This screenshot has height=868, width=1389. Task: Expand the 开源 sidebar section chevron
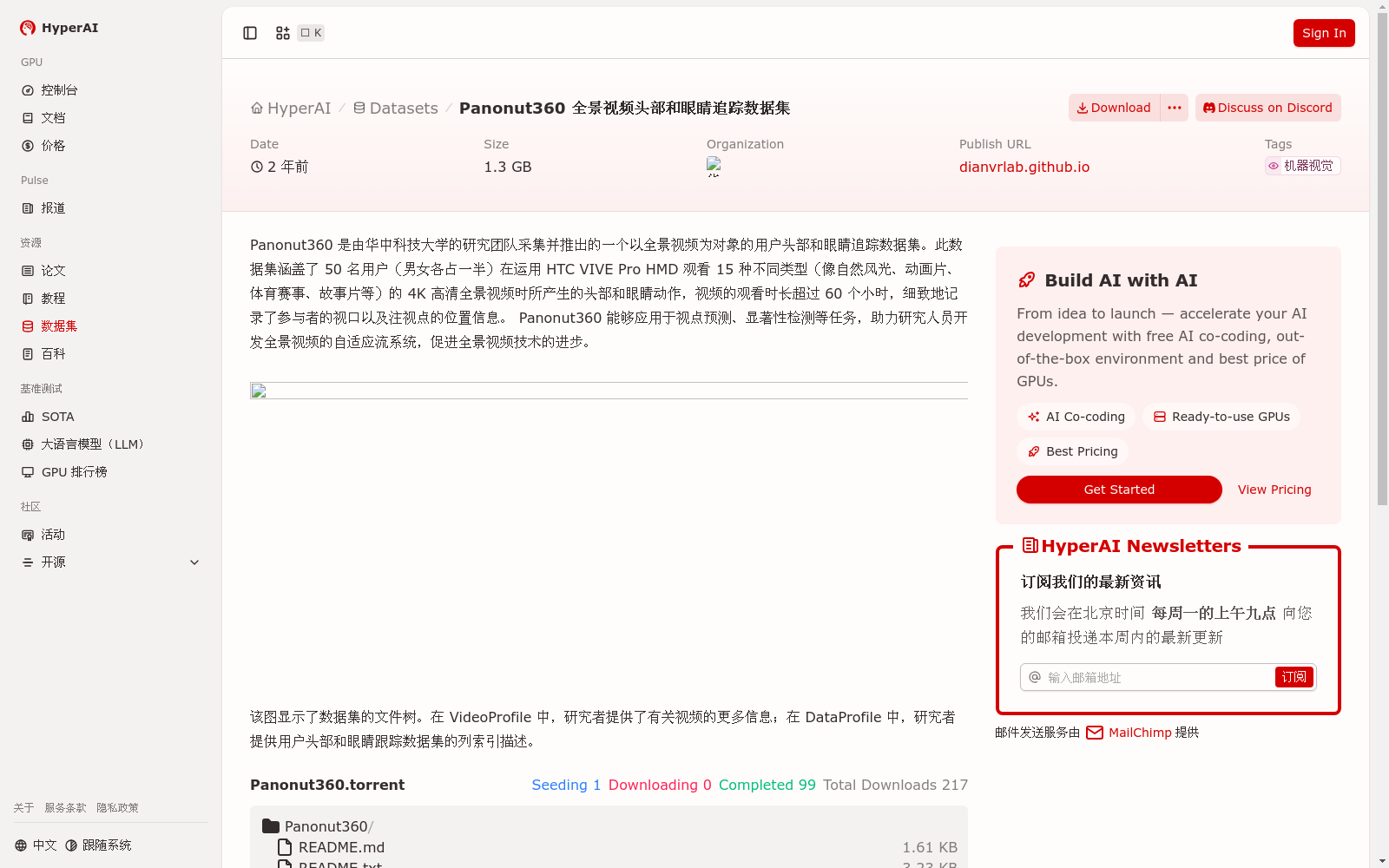click(x=194, y=562)
